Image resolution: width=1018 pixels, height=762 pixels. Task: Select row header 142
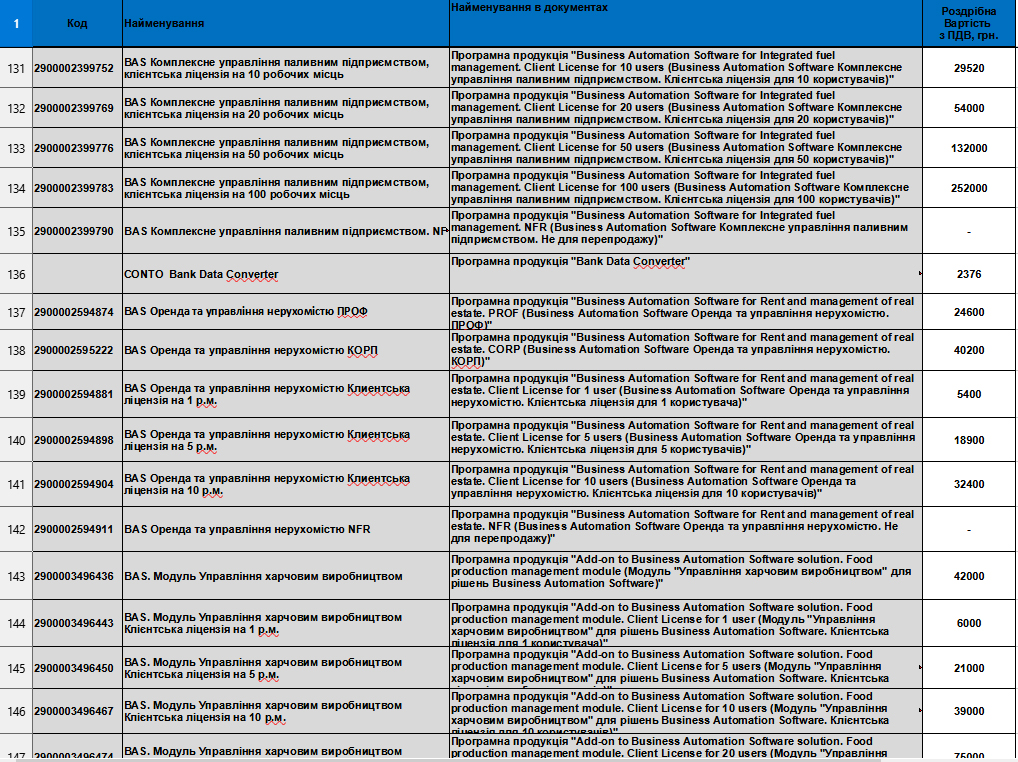tap(16, 530)
